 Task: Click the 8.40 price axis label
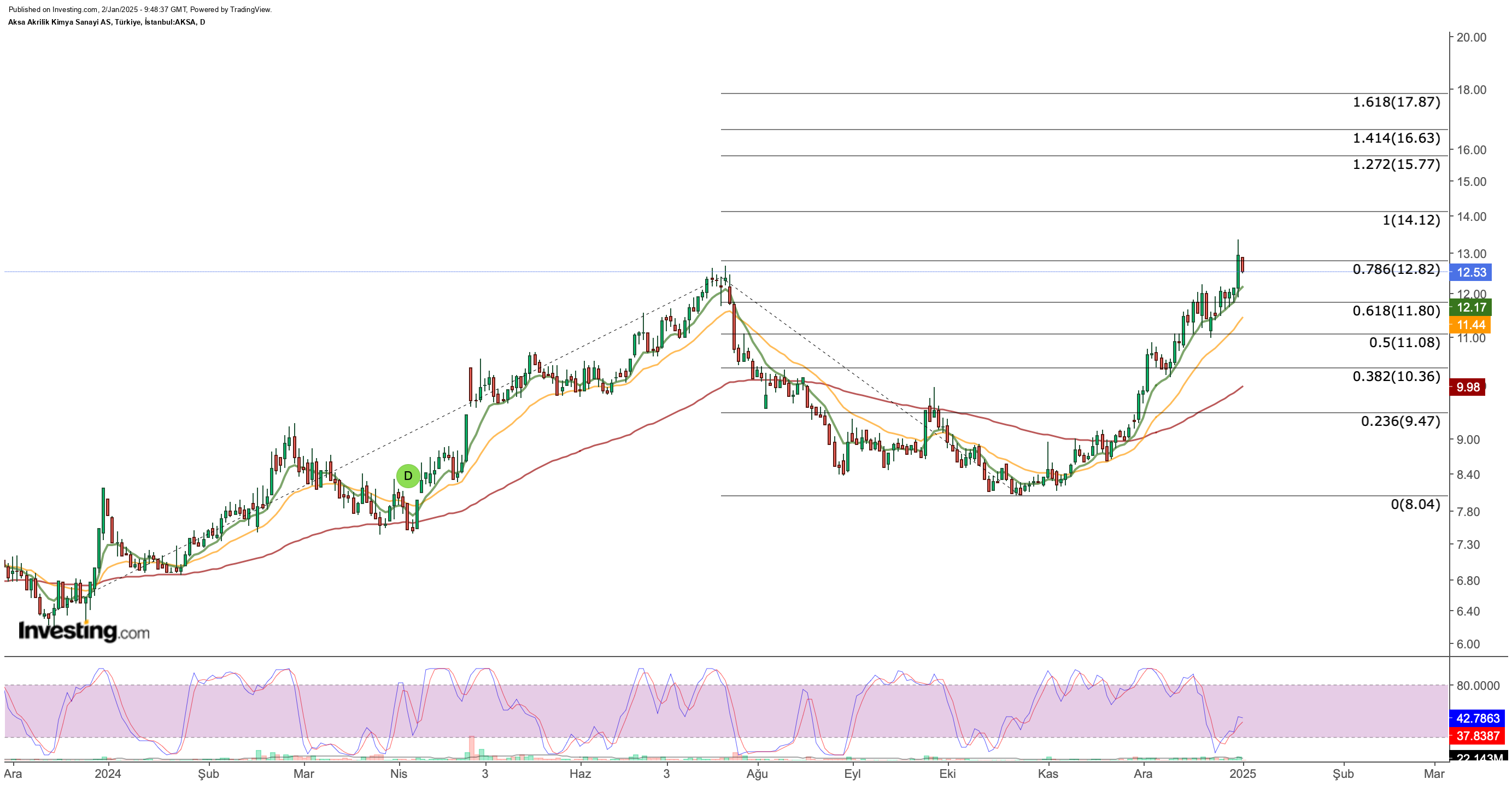pos(1468,476)
